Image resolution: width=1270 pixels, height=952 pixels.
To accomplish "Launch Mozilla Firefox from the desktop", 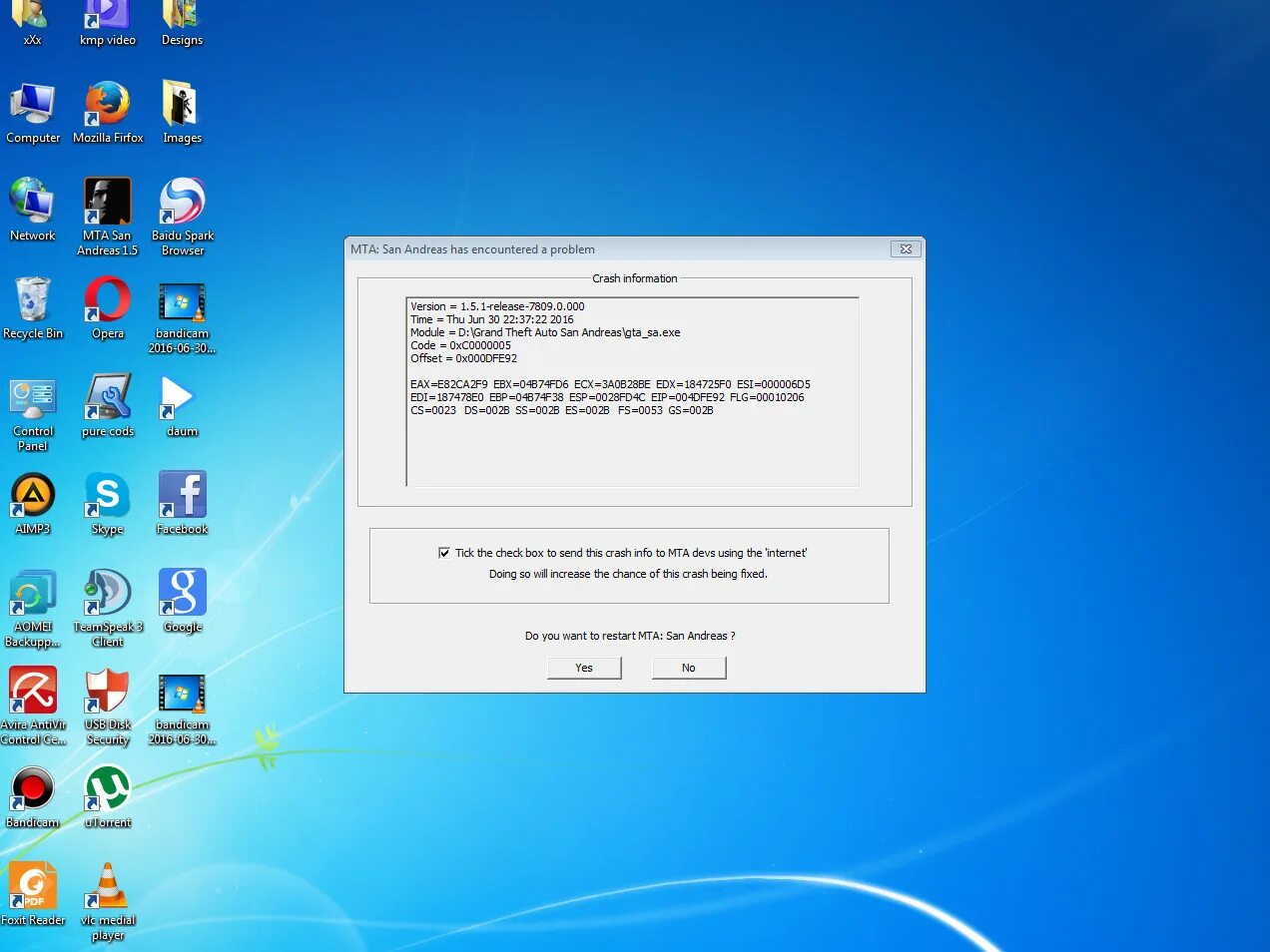I will pyautogui.click(x=108, y=112).
